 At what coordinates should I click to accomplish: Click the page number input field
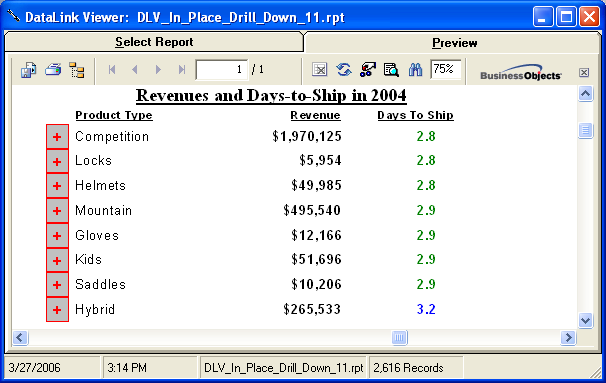tap(222, 70)
